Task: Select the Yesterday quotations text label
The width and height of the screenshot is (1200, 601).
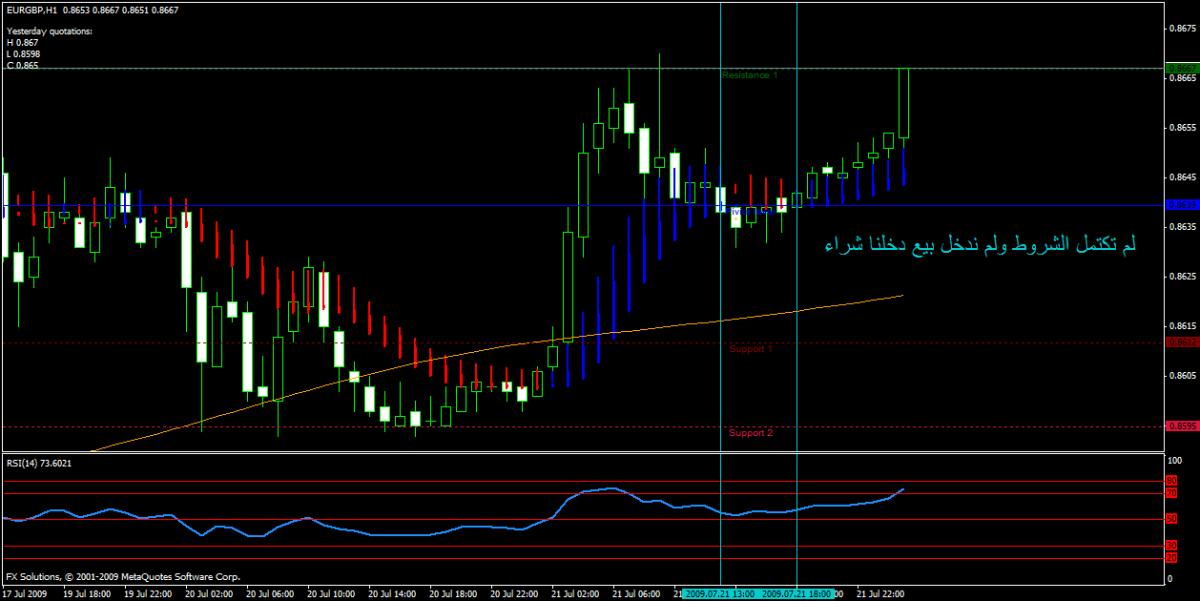Action: coord(49,31)
